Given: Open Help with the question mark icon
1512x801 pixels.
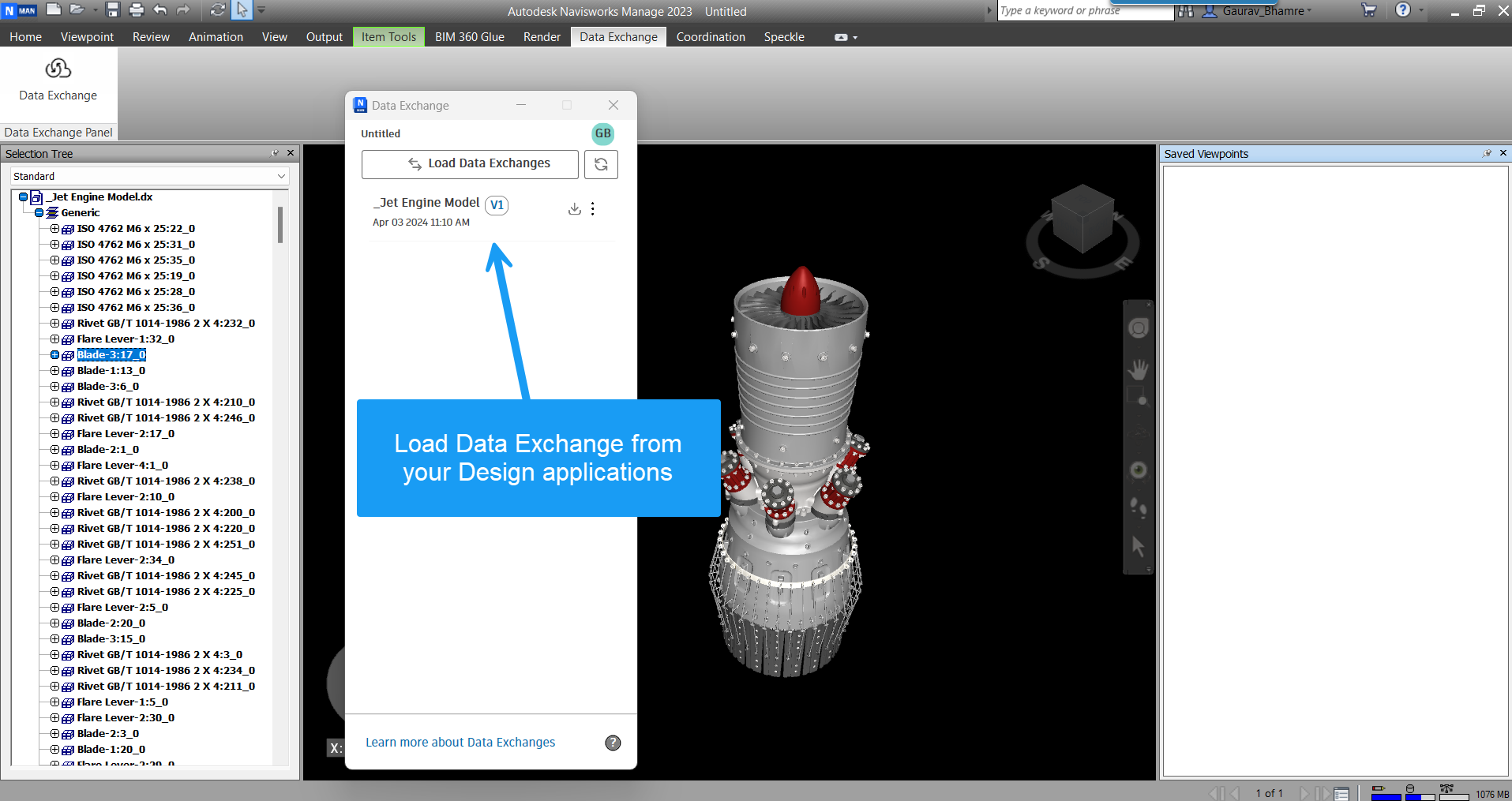Looking at the screenshot, I should tap(1403, 9).
